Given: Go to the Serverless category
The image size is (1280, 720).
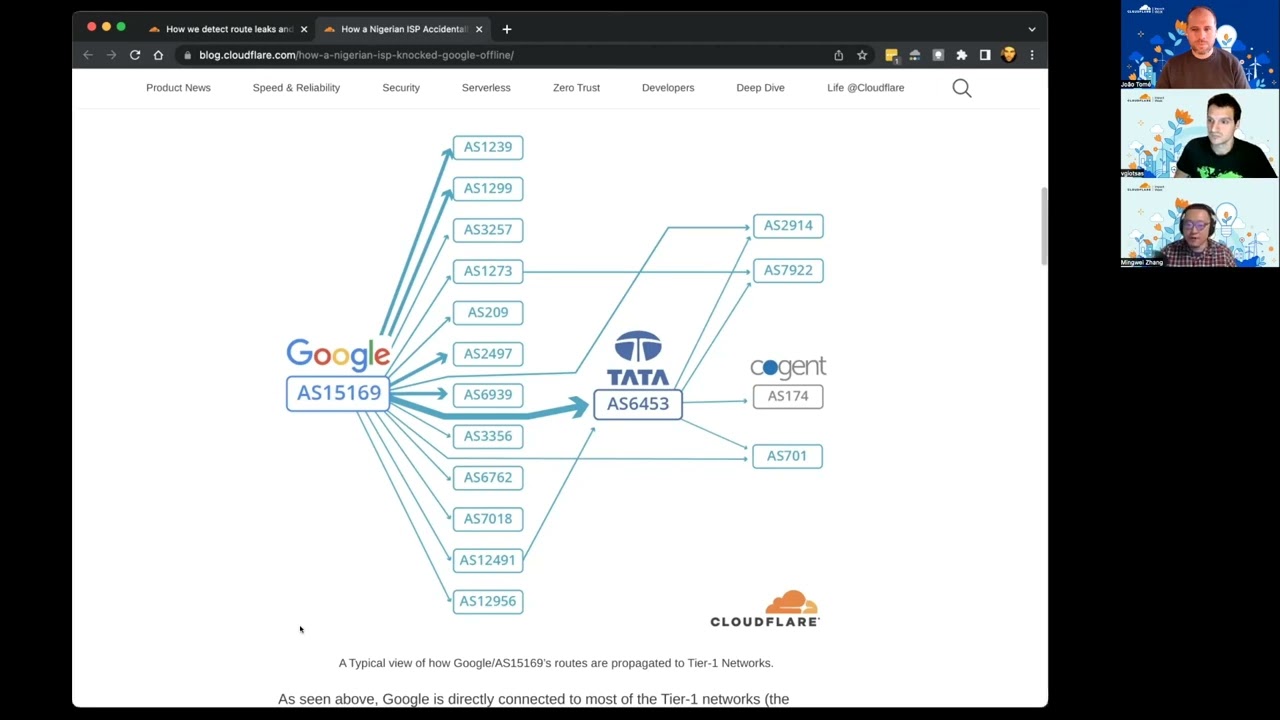Looking at the screenshot, I should point(486,88).
